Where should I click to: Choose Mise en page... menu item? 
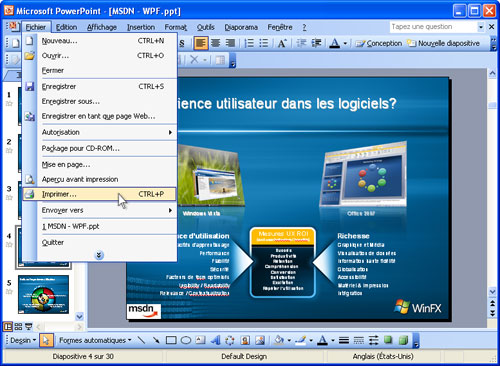pos(99,164)
